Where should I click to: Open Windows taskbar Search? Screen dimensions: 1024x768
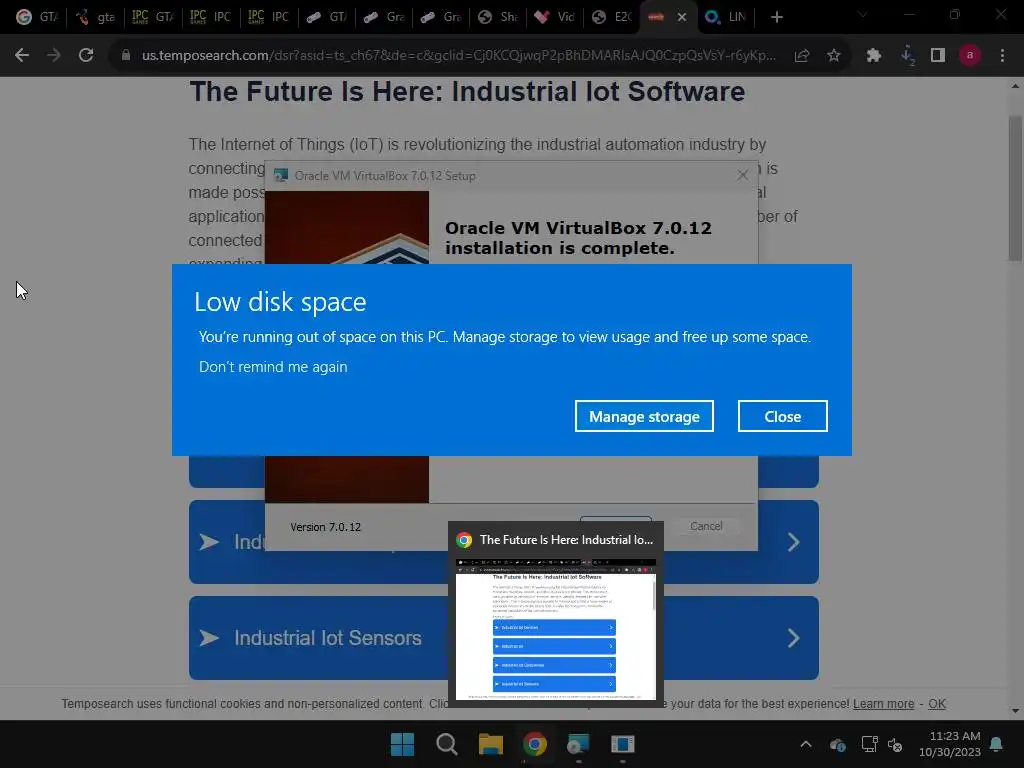tap(447, 744)
